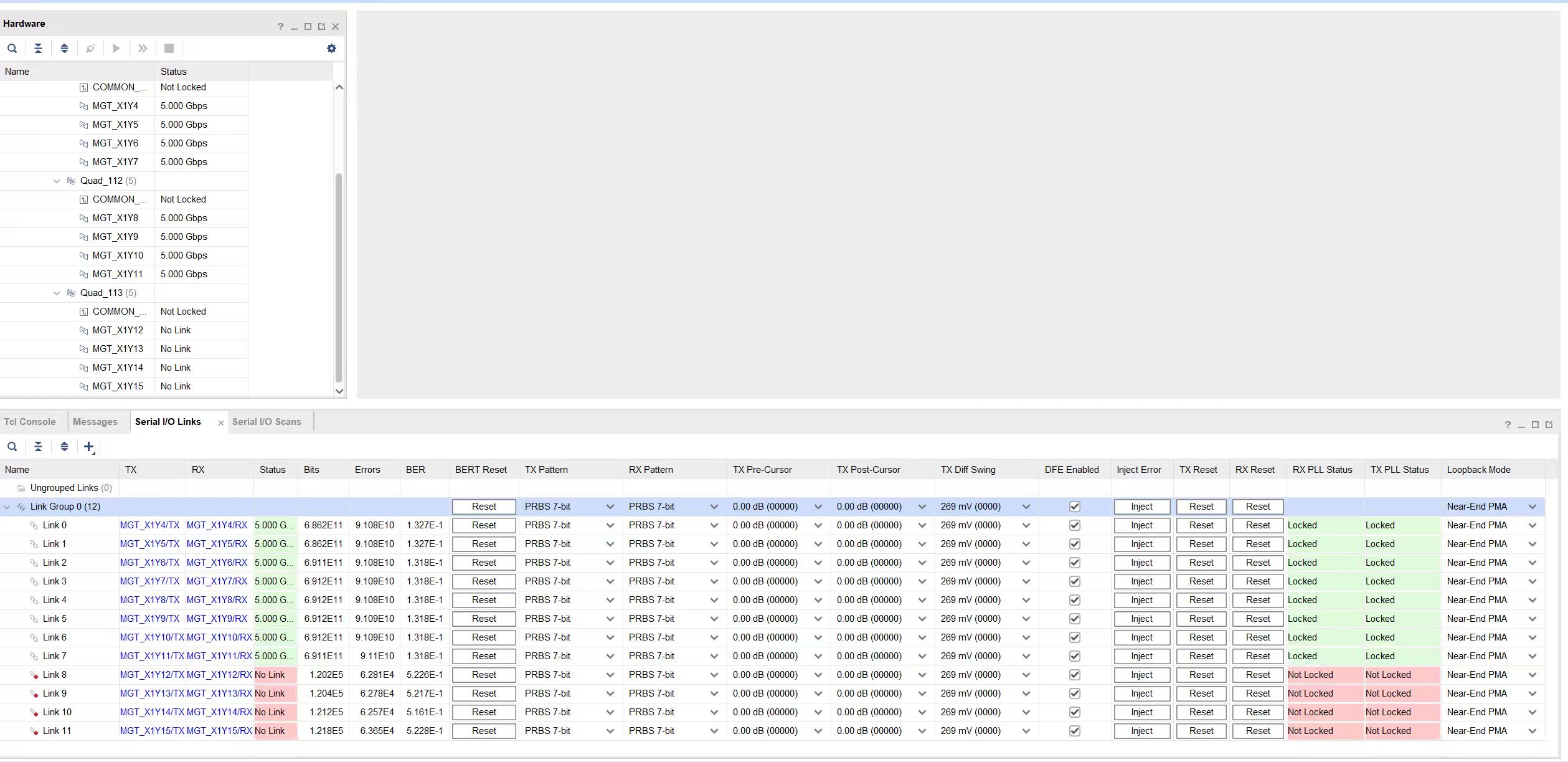The image size is (1568, 762).
Task: Open TX Pre-Cursor dropdown for Link 3
Action: pyautogui.click(x=818, y=581)
